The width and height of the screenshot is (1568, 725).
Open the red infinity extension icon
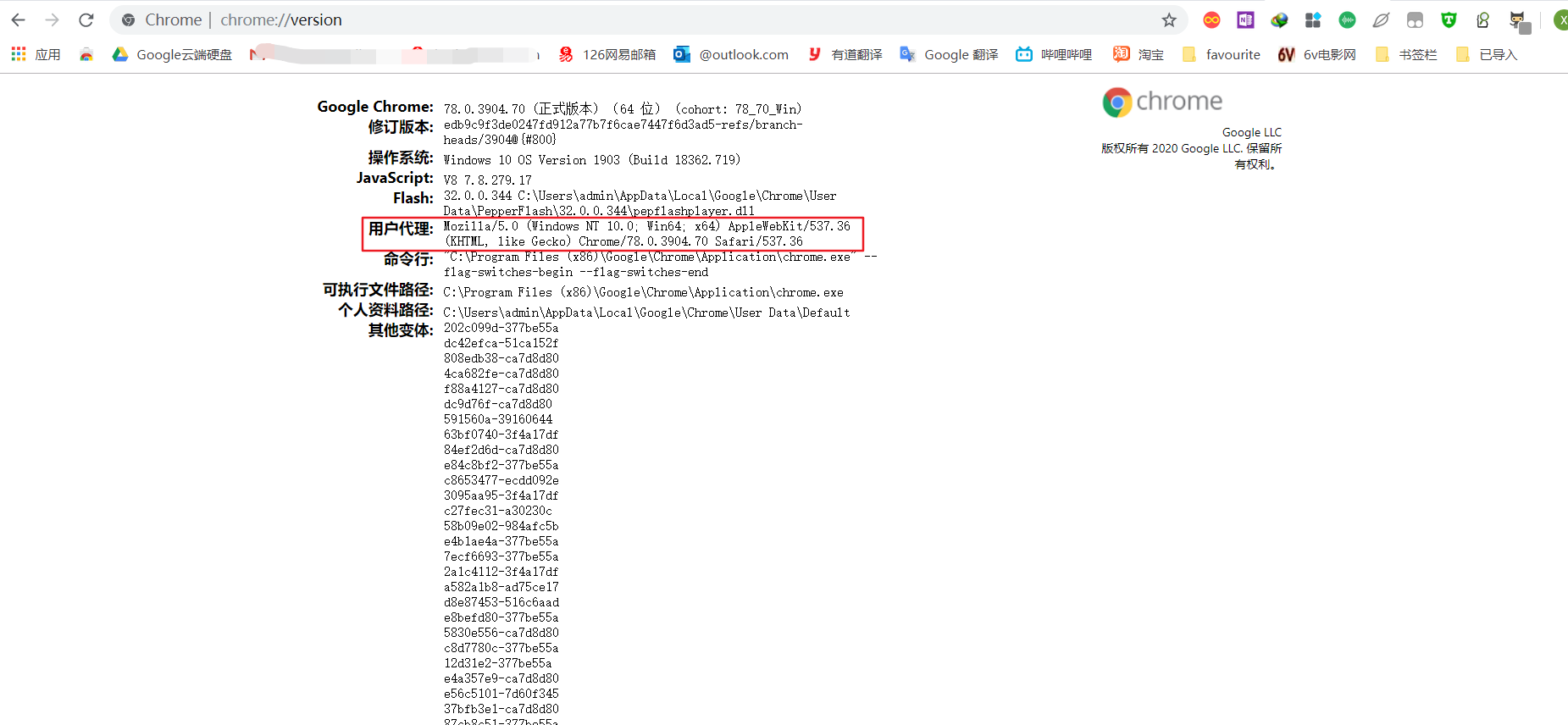1211,19
